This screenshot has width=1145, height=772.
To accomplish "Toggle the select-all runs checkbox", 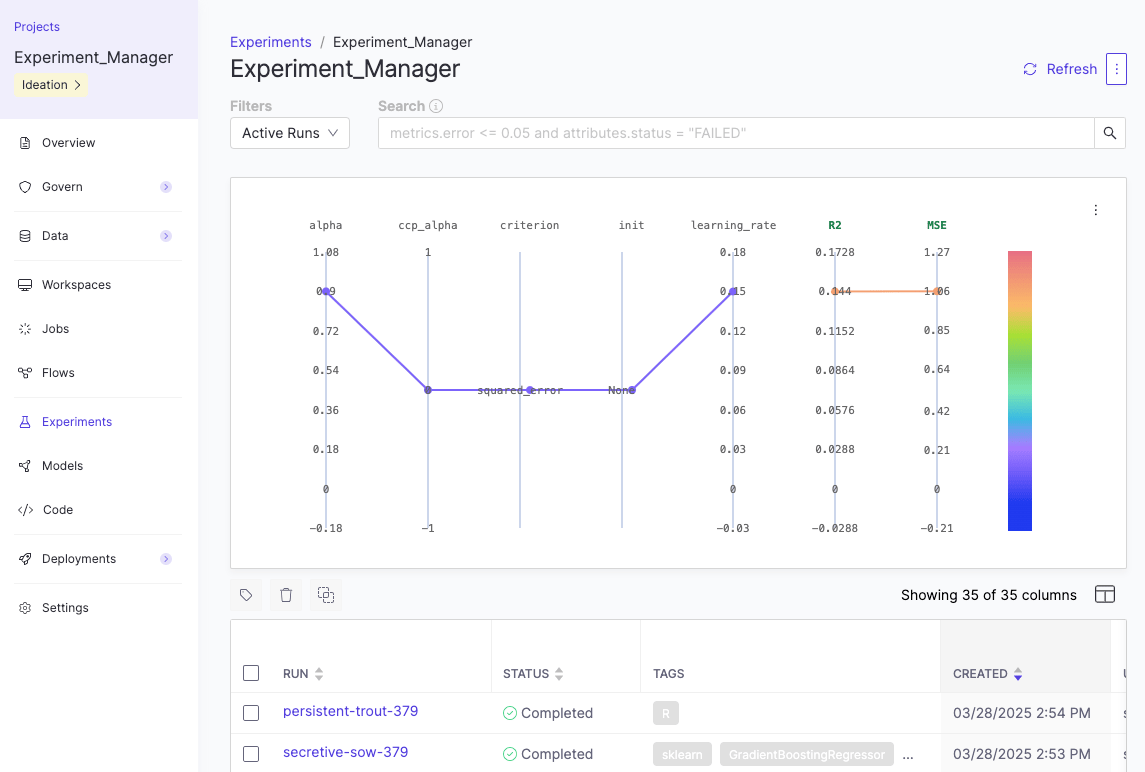I will coord(251,673).
